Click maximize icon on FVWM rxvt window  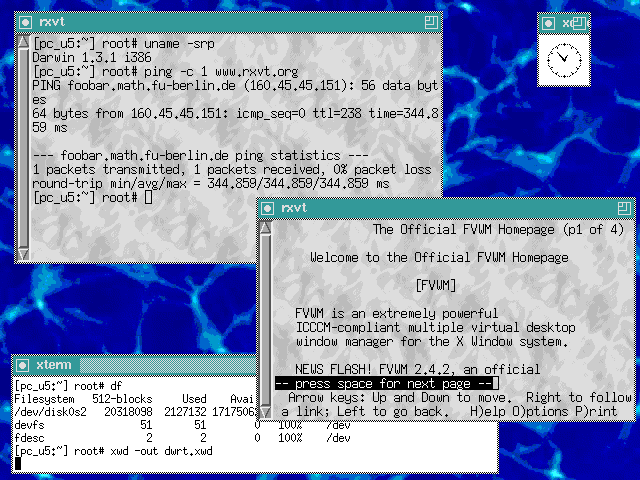(x=624, y=209)
